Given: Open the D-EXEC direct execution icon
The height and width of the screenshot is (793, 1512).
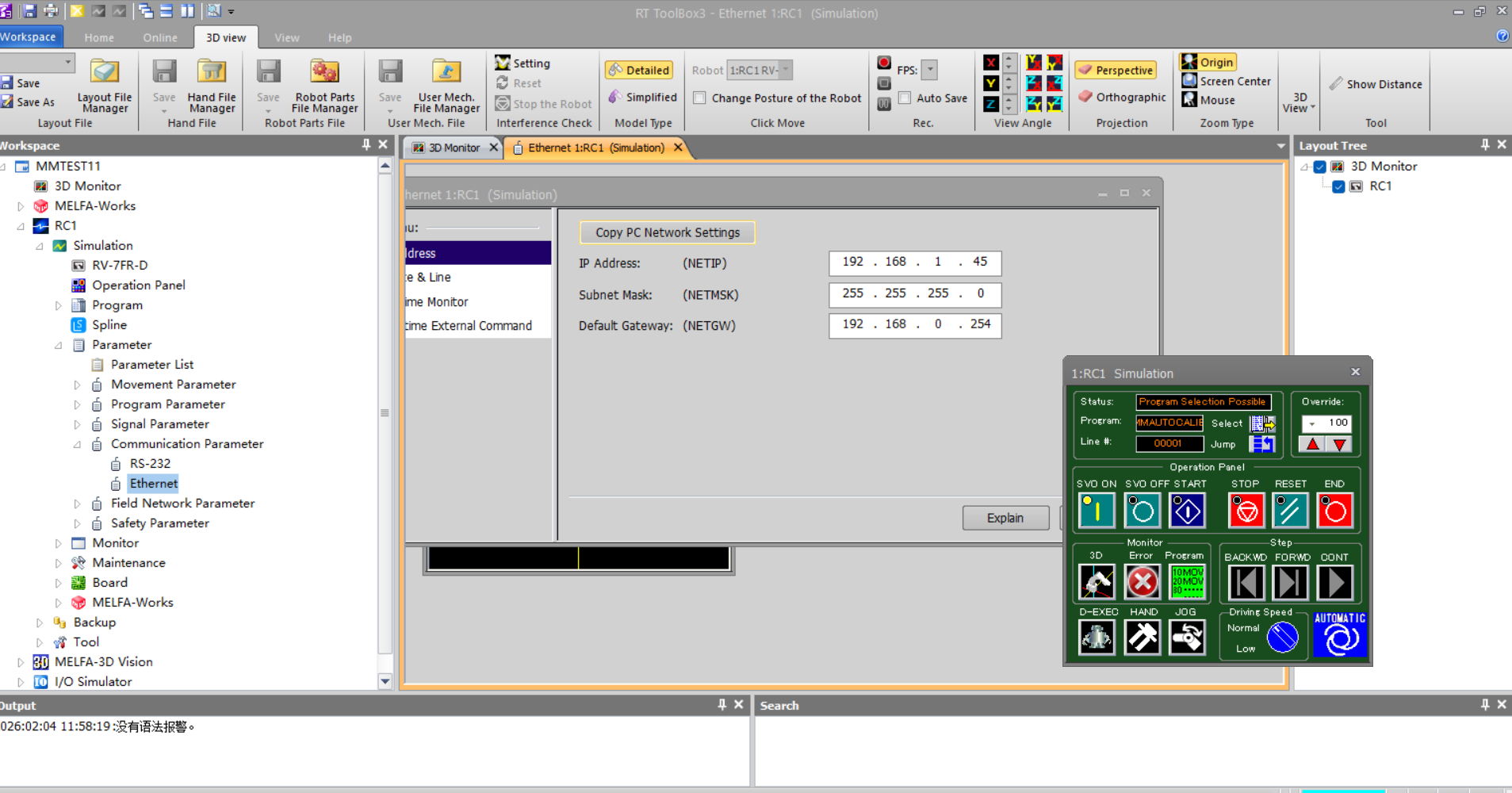Looking at the screenshot, I should (1097, 637).
